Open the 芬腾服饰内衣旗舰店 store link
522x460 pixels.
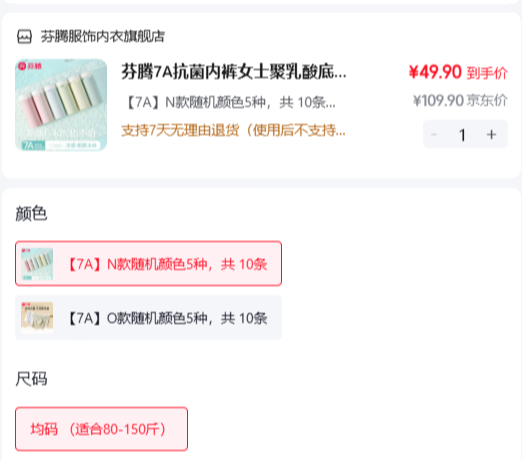(103, 36)
